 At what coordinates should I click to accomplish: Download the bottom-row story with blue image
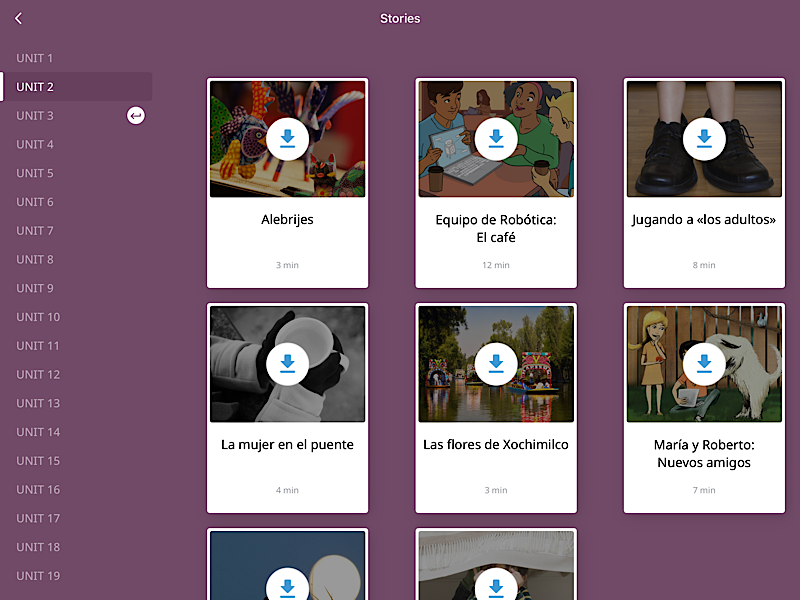(287, 586)
